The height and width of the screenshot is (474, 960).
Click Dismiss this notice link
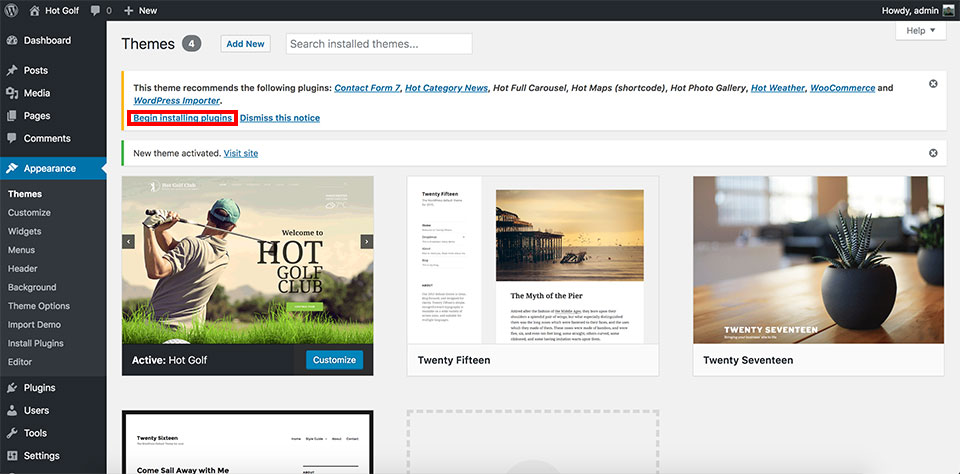point(280,118)
